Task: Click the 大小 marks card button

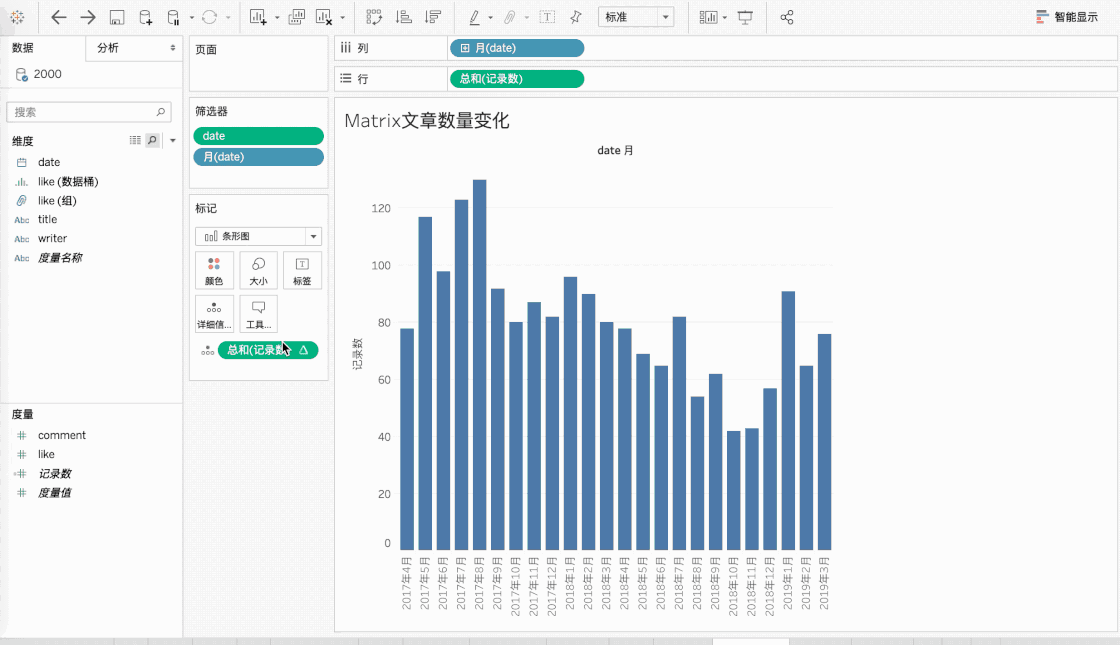Action: click(x=259, y=271)
